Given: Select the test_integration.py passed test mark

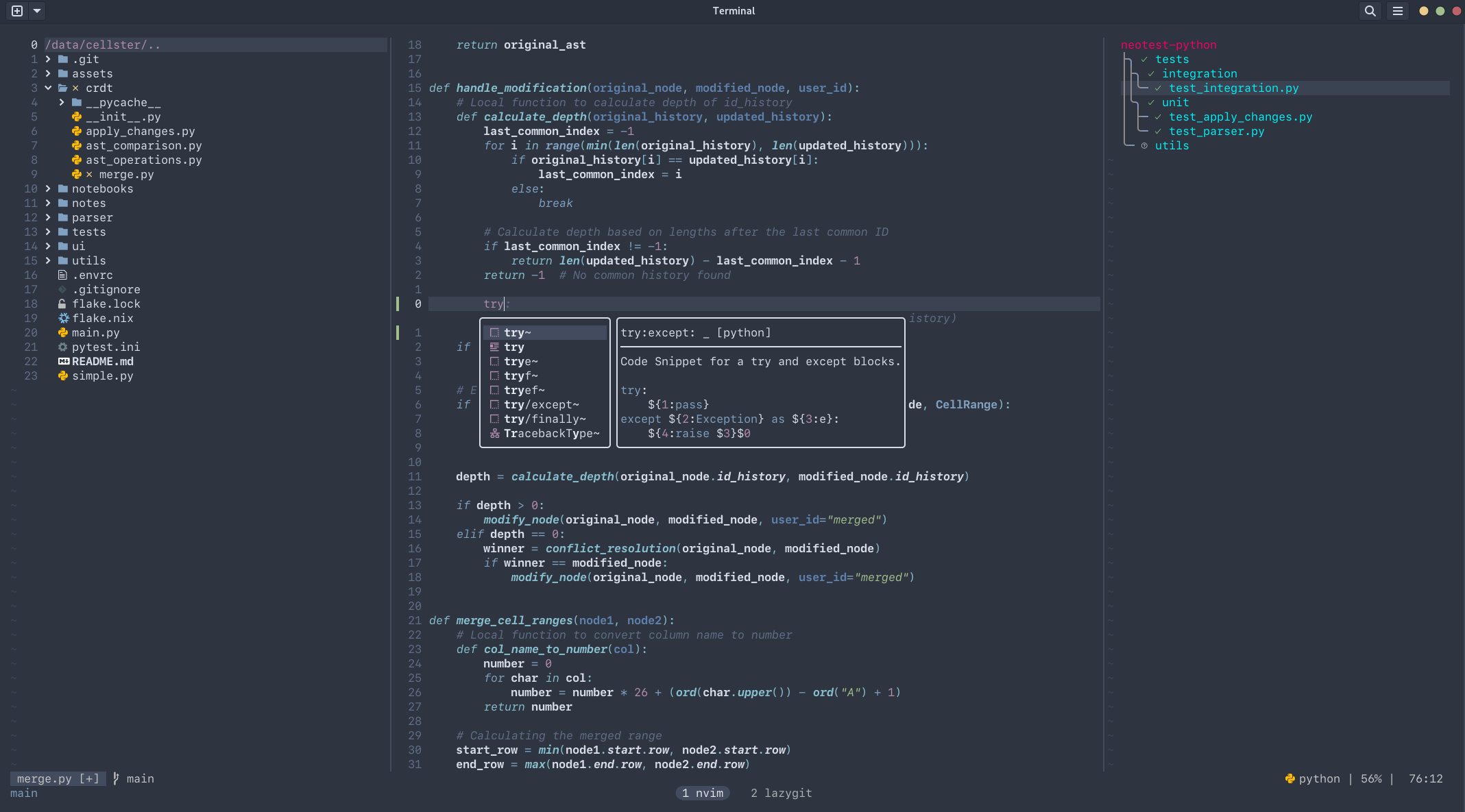Looking at the screenshot, I should (x=1158, y=88).
